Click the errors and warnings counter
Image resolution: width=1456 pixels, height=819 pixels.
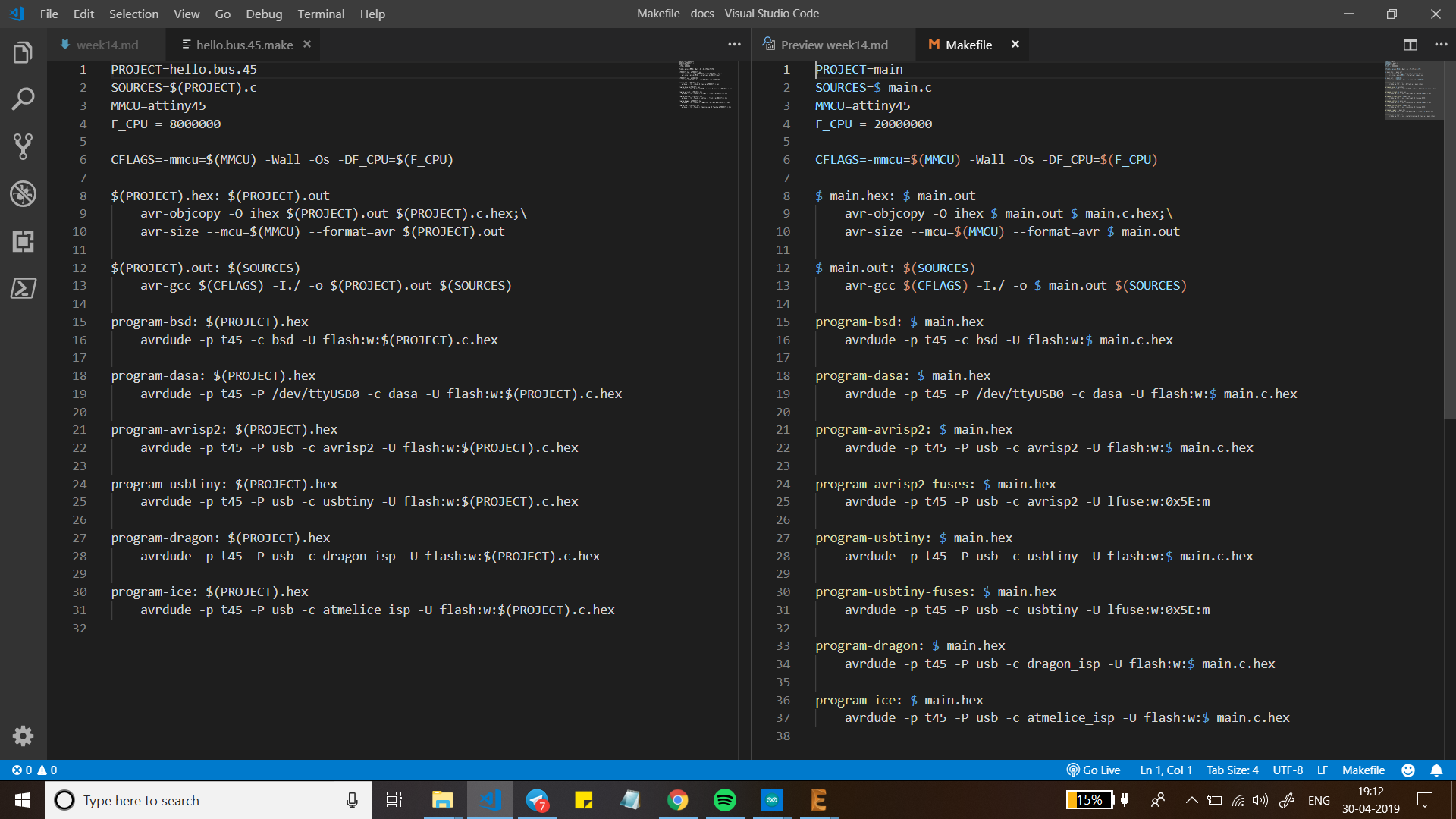tap(34, 770)
